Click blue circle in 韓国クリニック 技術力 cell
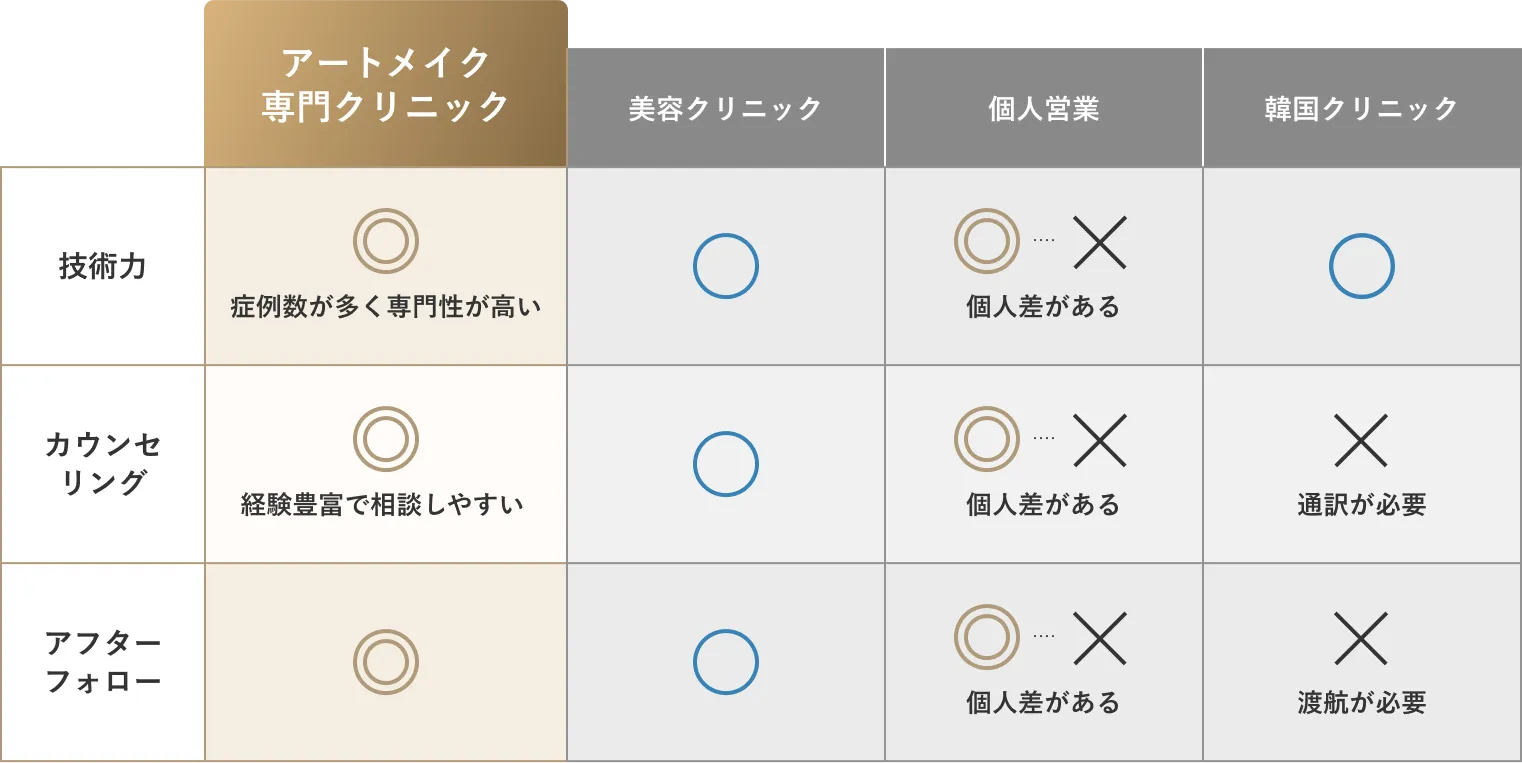The height and width of the screenshot is (763, 1522). tap(1362, 266)
